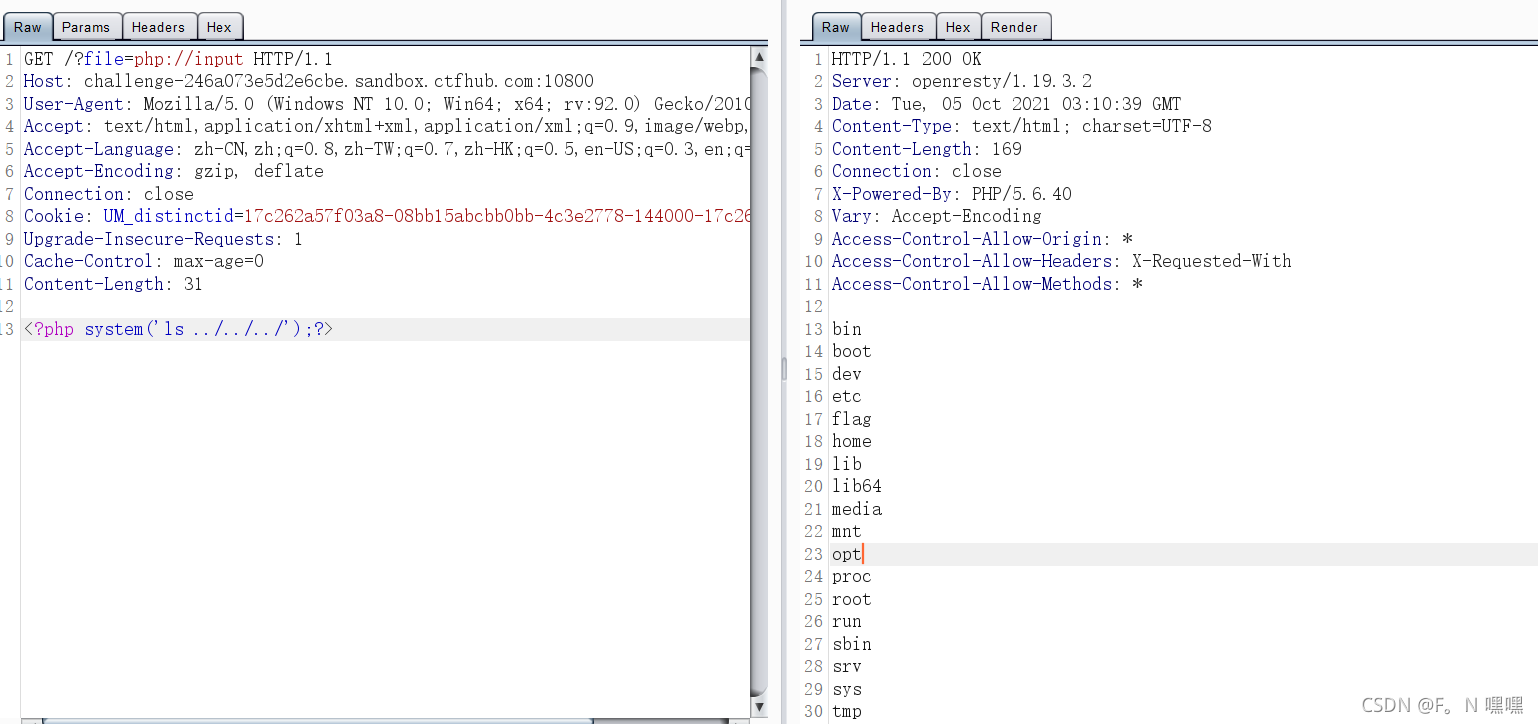1538x724 pixels.
Task: Open the response Headers tab beside Raw
Action: pyautogui.click(x=897, y=27)
